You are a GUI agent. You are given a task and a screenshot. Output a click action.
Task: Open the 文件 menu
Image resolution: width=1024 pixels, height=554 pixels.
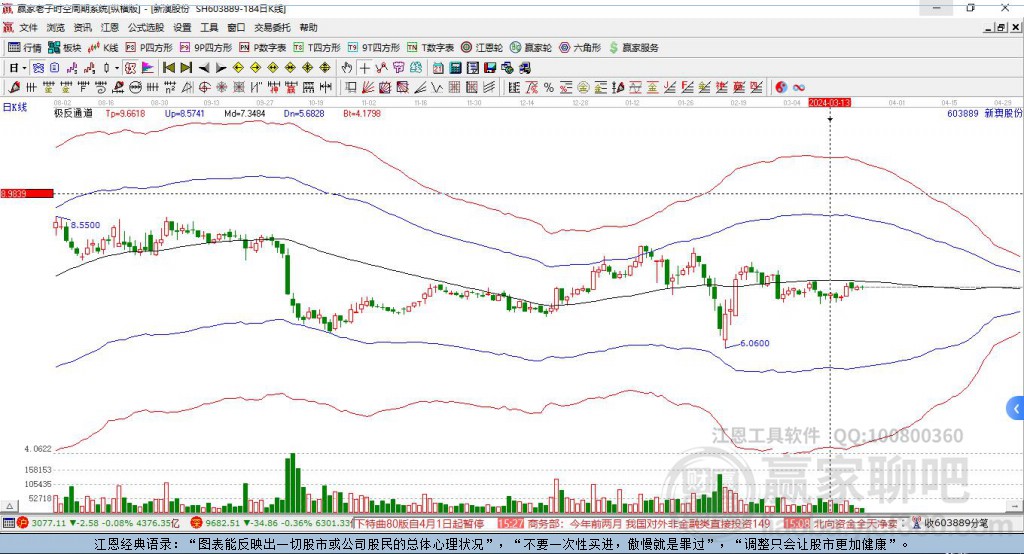tap(29, 27)
